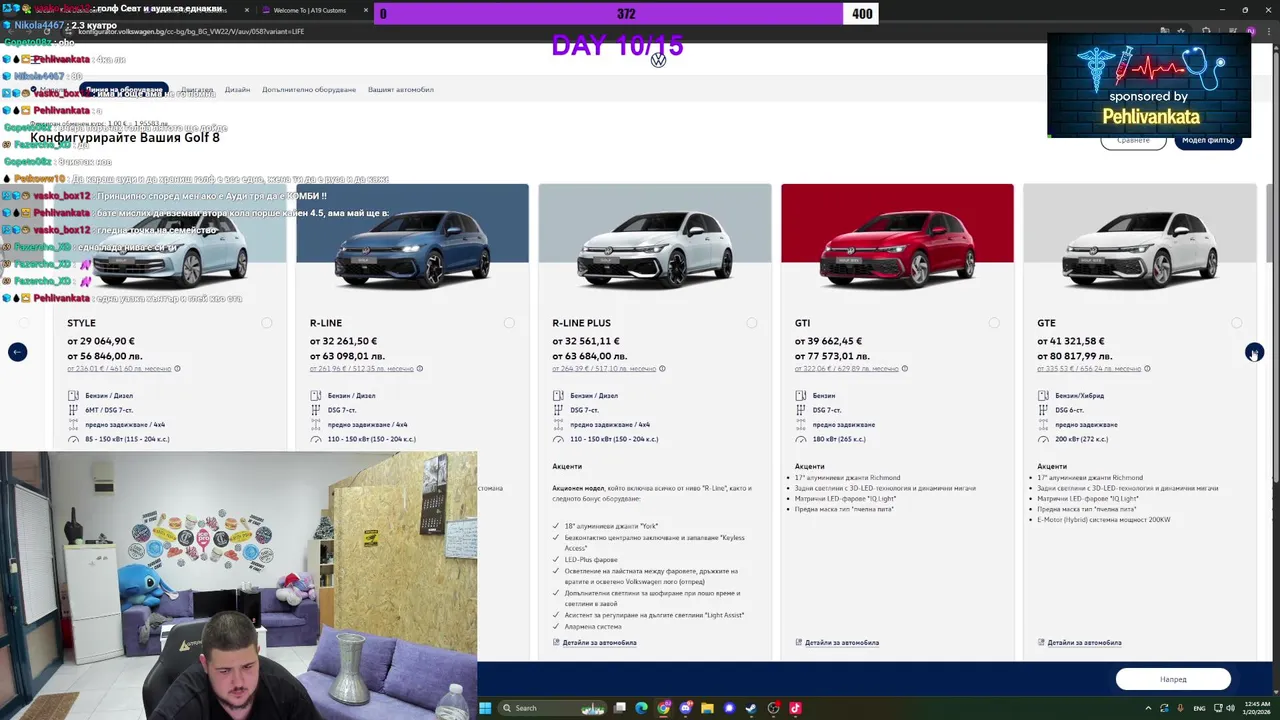This screenshot has width=1280, height=720.
Task: Click the white GTE Golf image
Action: coord(1140,250)
